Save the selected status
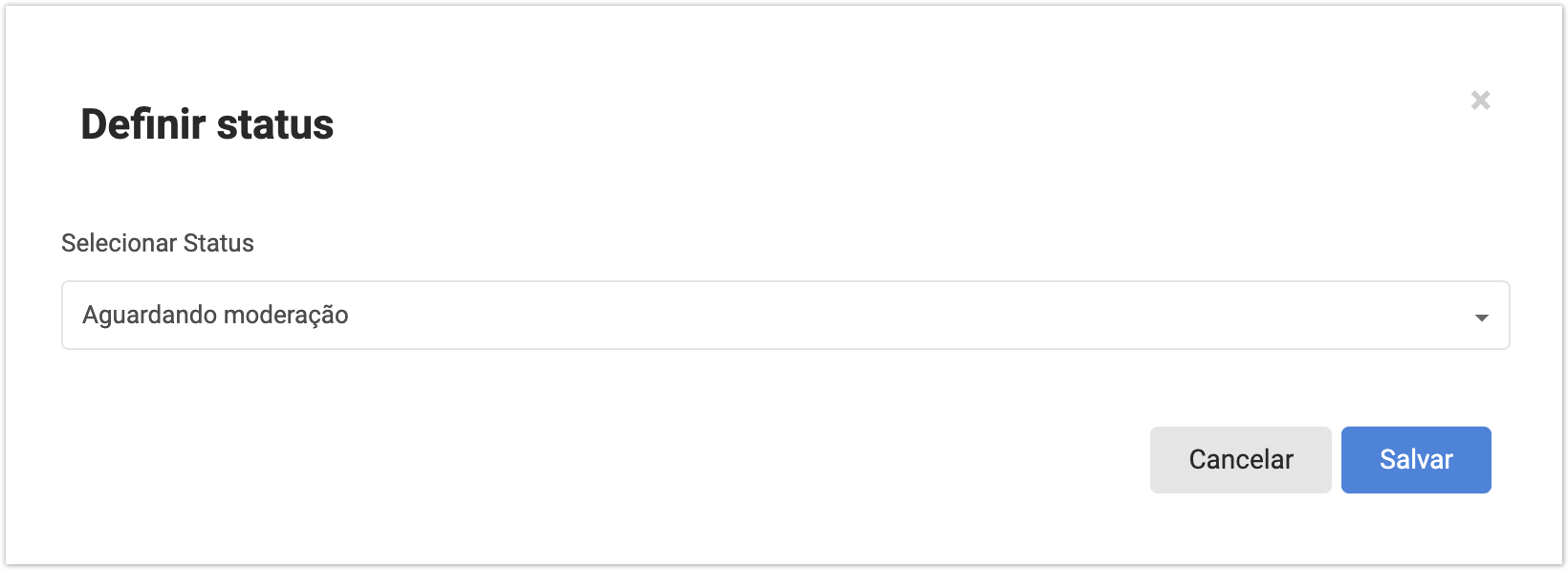 pos(1415,460)
